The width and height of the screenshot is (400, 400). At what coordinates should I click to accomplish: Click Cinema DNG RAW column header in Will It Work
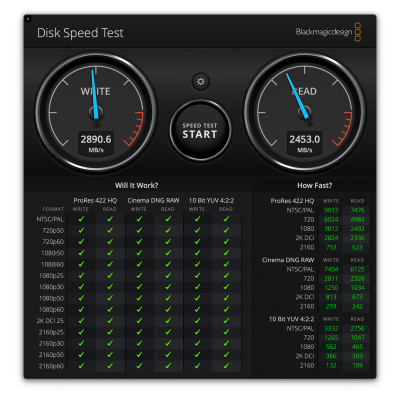(153, 200)
